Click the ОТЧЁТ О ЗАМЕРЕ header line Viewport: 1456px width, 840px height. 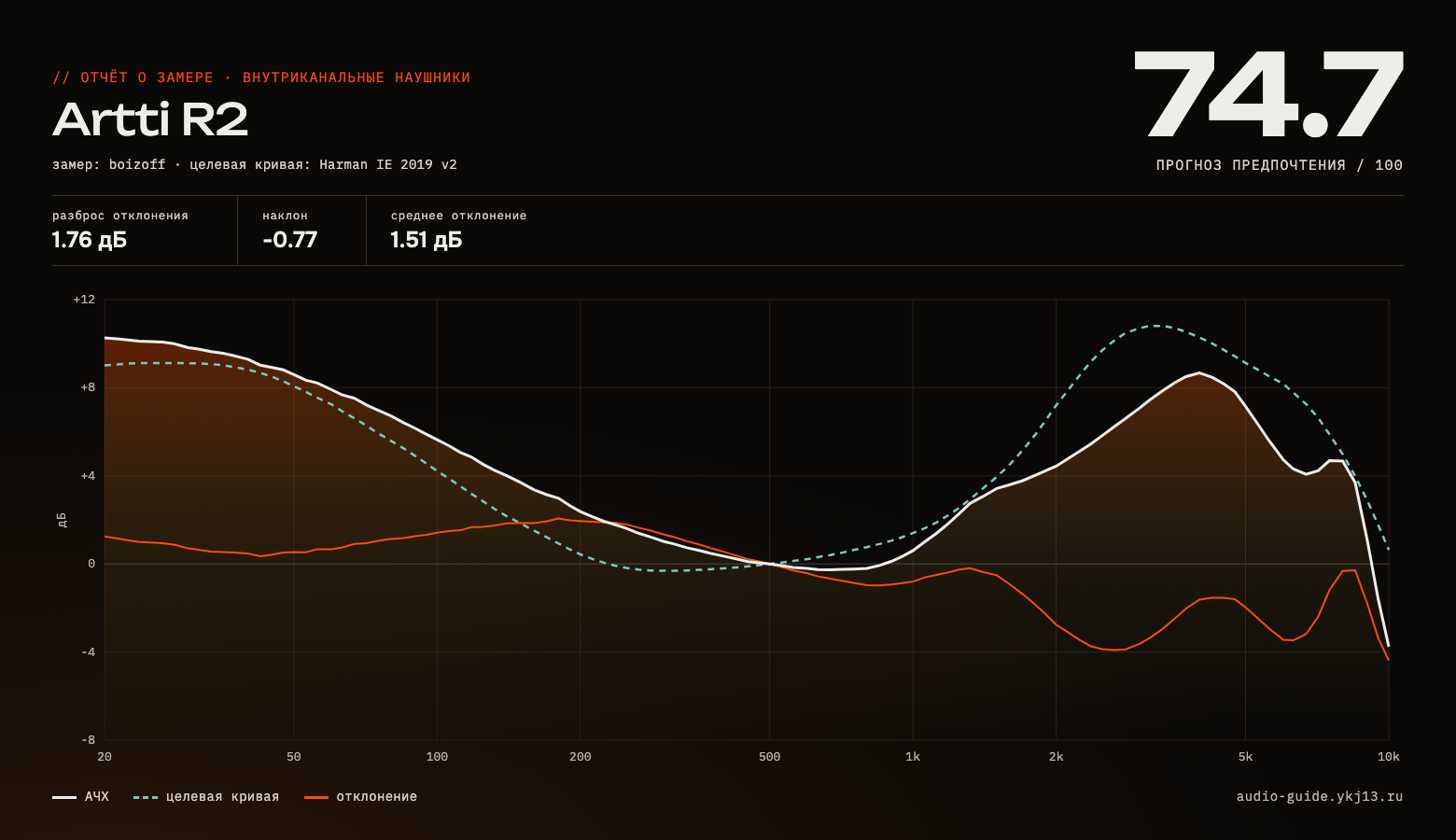[261, 77]
